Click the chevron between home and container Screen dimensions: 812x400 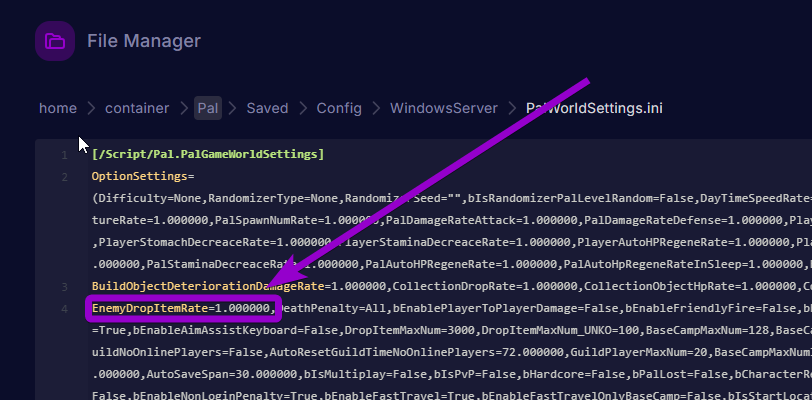(x=92, y=108)
